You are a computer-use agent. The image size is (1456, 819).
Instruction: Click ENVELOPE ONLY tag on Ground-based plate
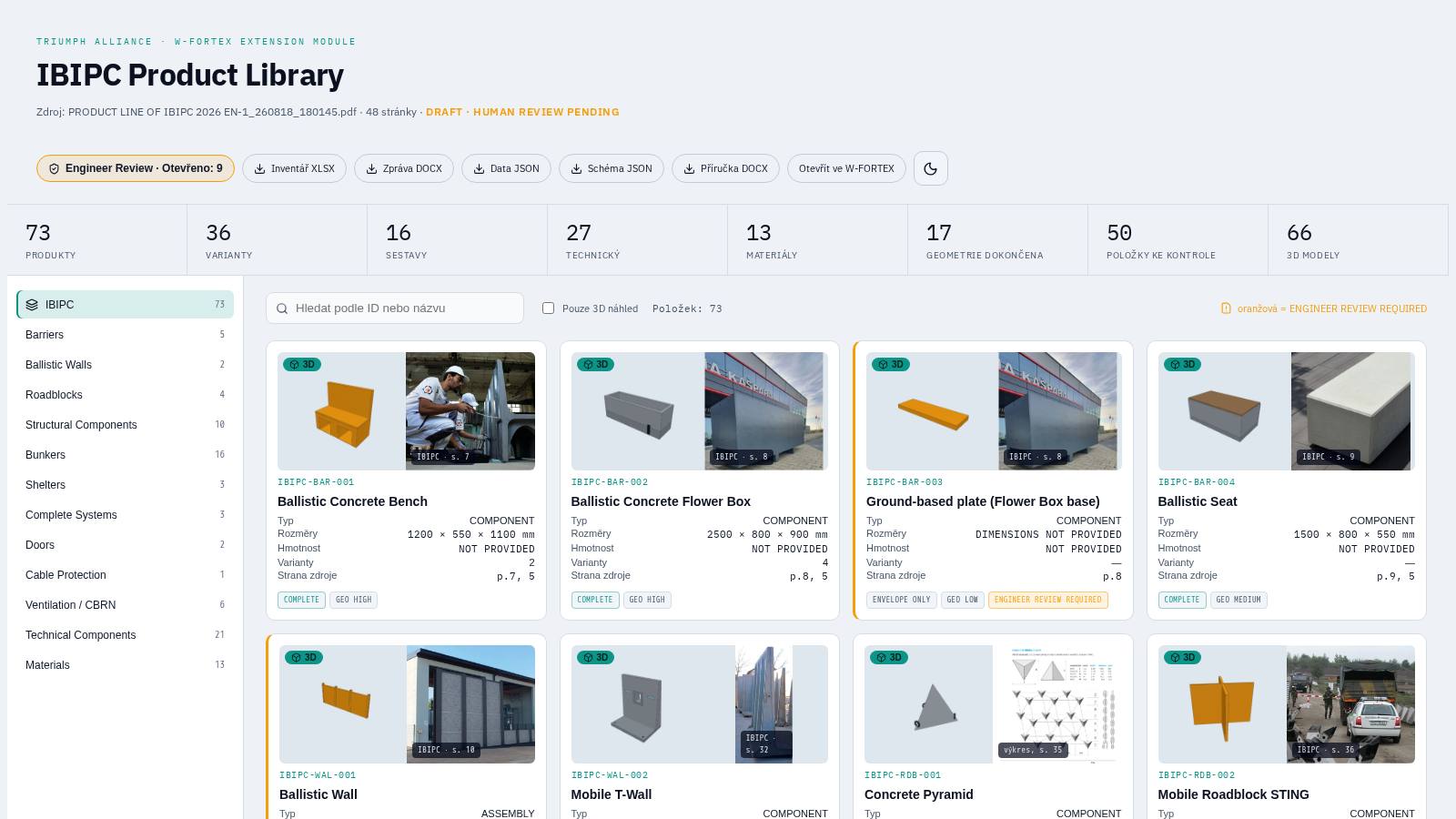902,600
